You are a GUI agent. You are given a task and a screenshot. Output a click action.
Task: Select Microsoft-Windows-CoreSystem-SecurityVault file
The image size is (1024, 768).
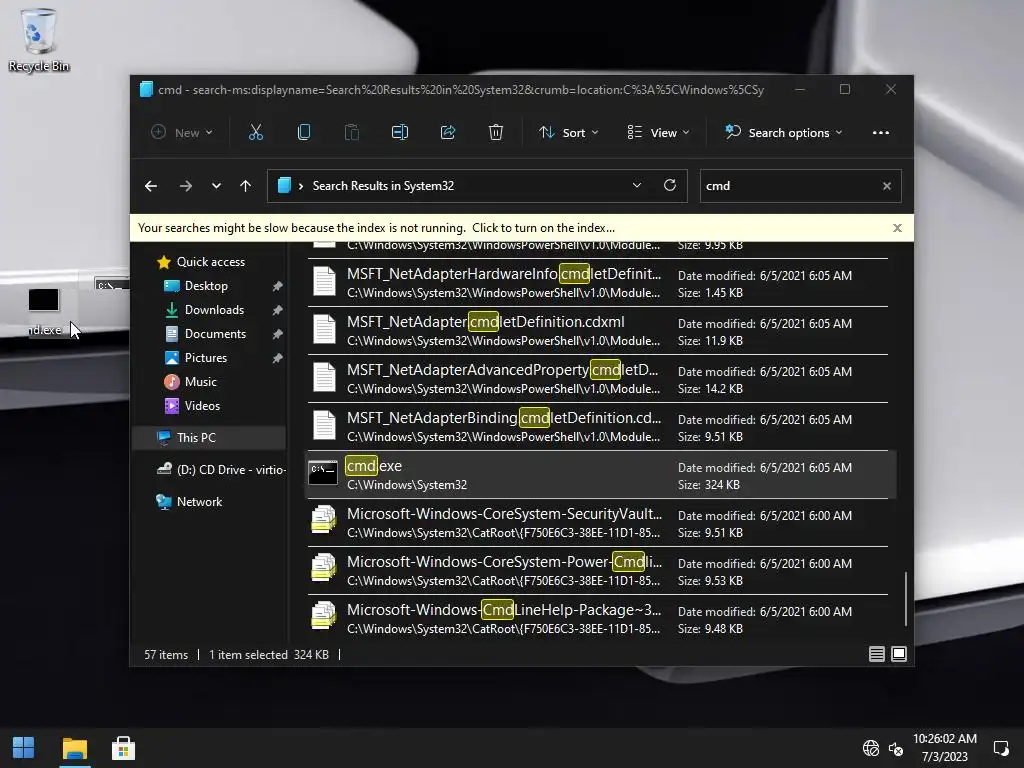click(x=598, y=523)
